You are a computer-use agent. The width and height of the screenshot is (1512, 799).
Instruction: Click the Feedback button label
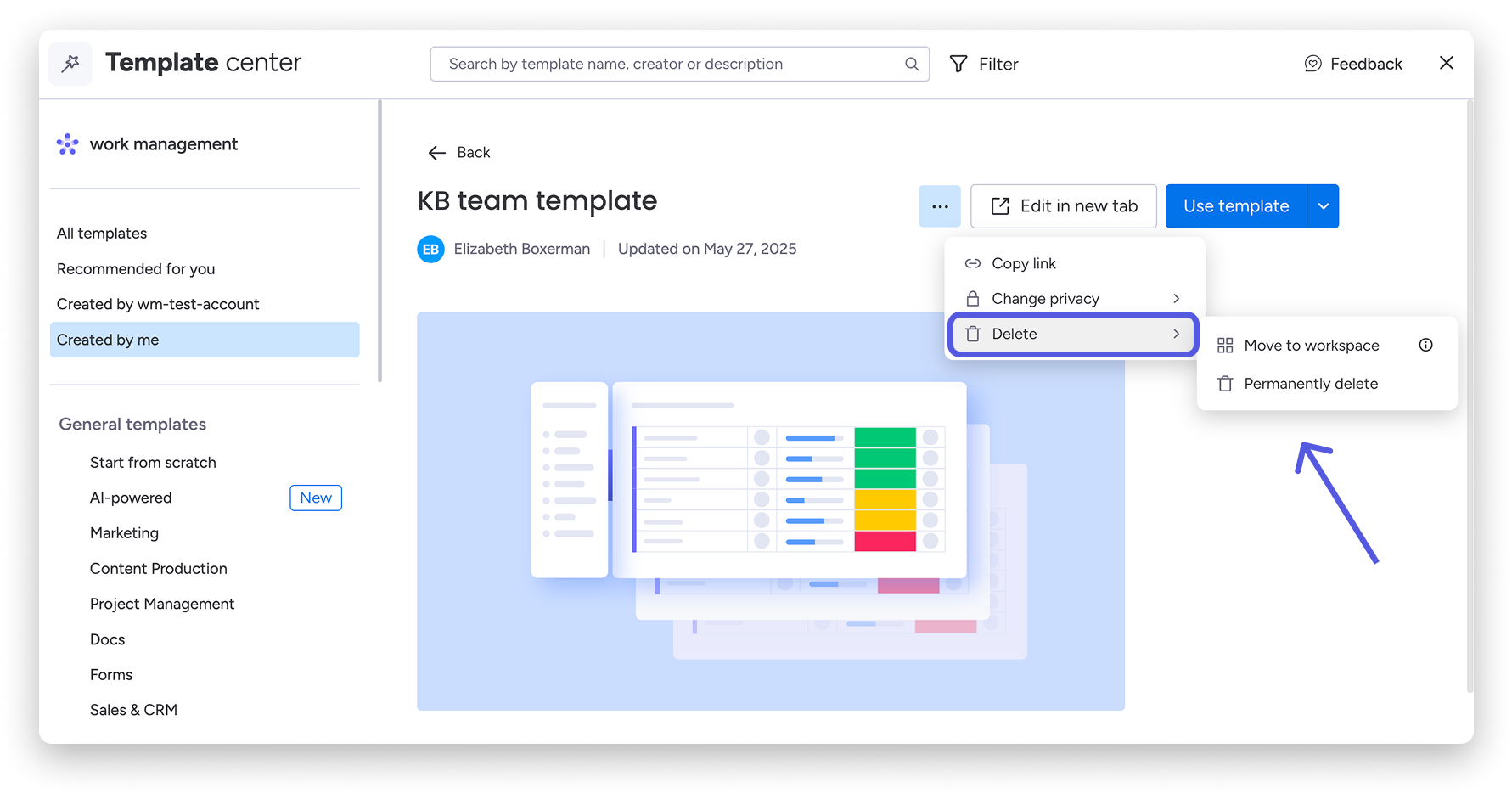1366,64
